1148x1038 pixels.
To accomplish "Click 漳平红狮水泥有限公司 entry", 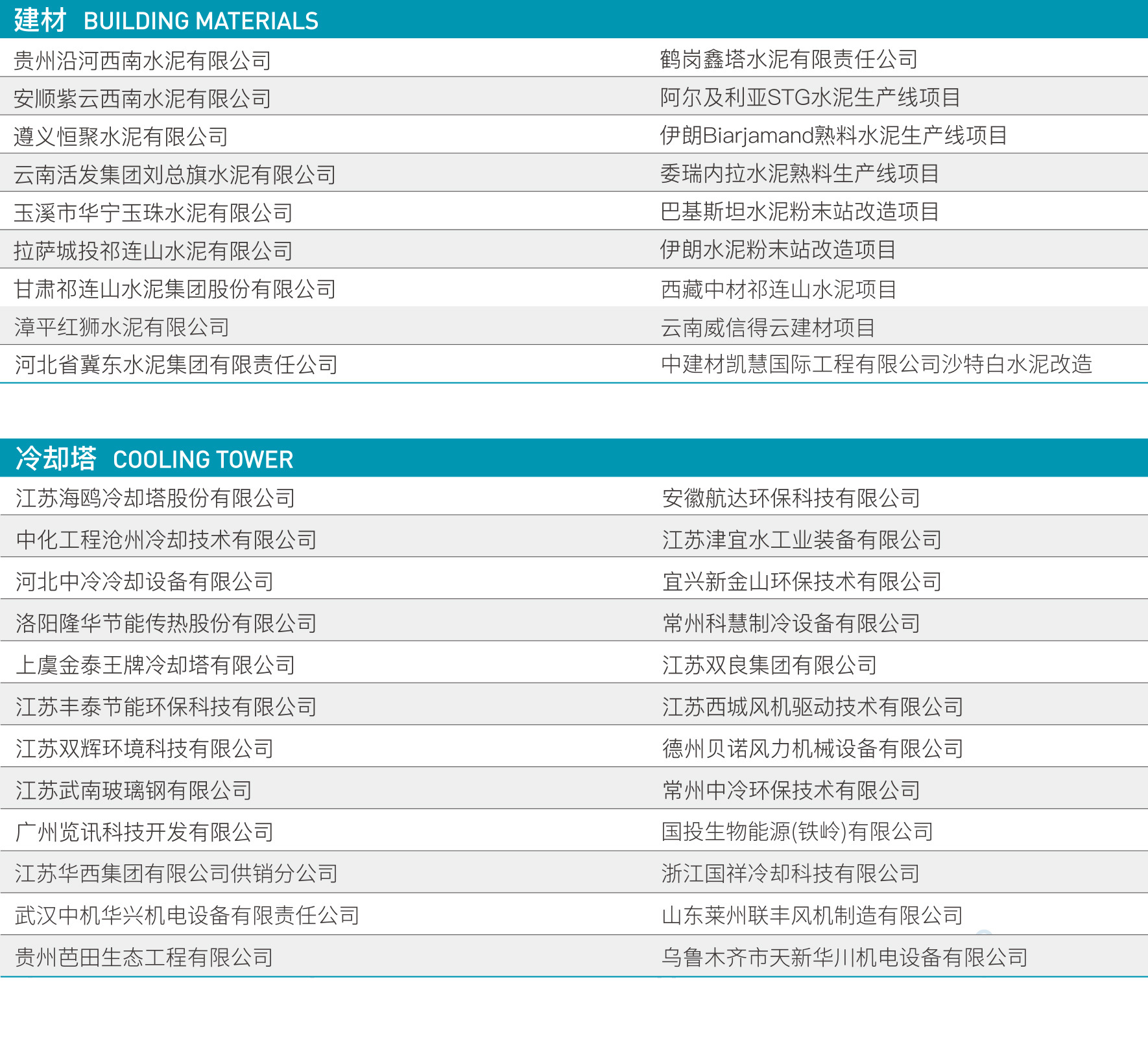I will point(122,327).
